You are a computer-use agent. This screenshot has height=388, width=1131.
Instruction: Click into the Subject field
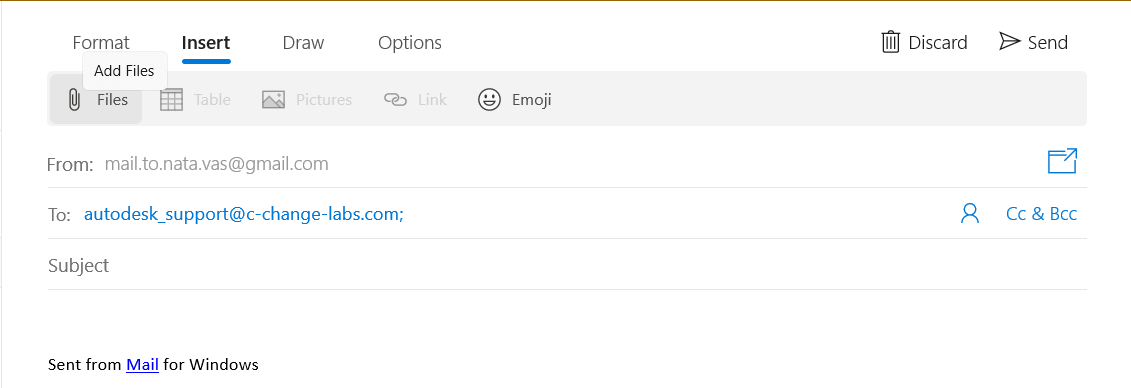click(567, 265)
